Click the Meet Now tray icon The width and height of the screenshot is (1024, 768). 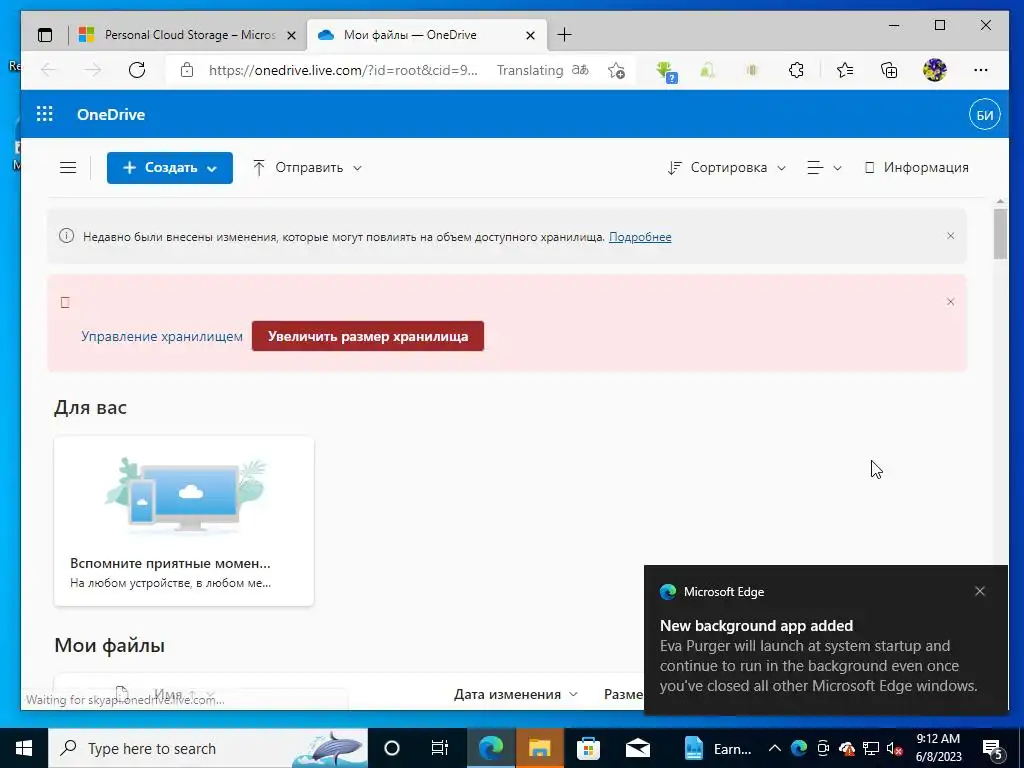tap(823, 748)
